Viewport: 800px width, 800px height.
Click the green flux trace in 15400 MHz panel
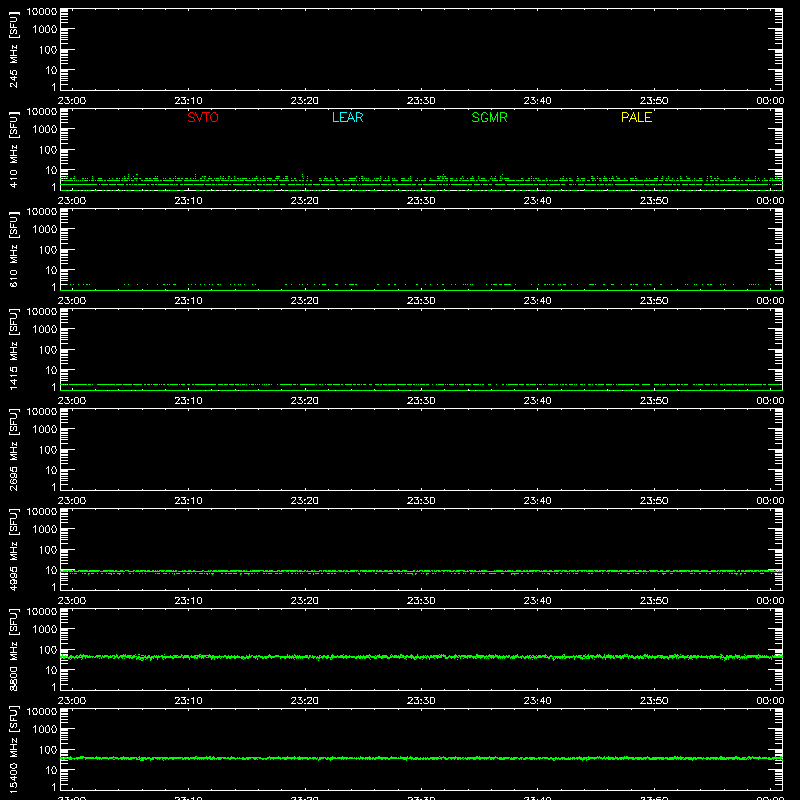421,758
